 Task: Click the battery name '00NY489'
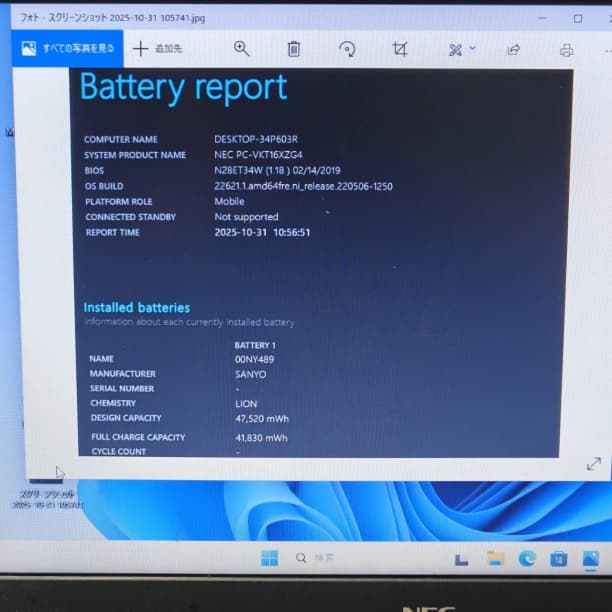[x=254, y=359]
